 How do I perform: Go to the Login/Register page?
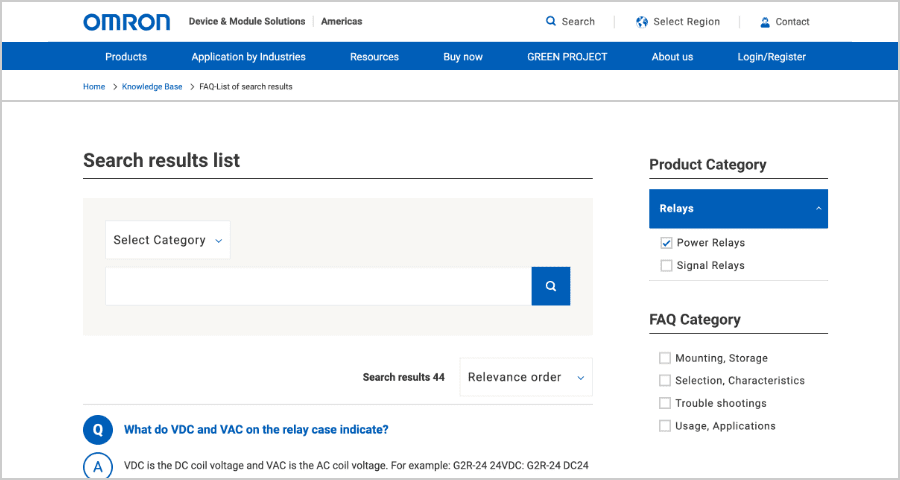point(771,57)
